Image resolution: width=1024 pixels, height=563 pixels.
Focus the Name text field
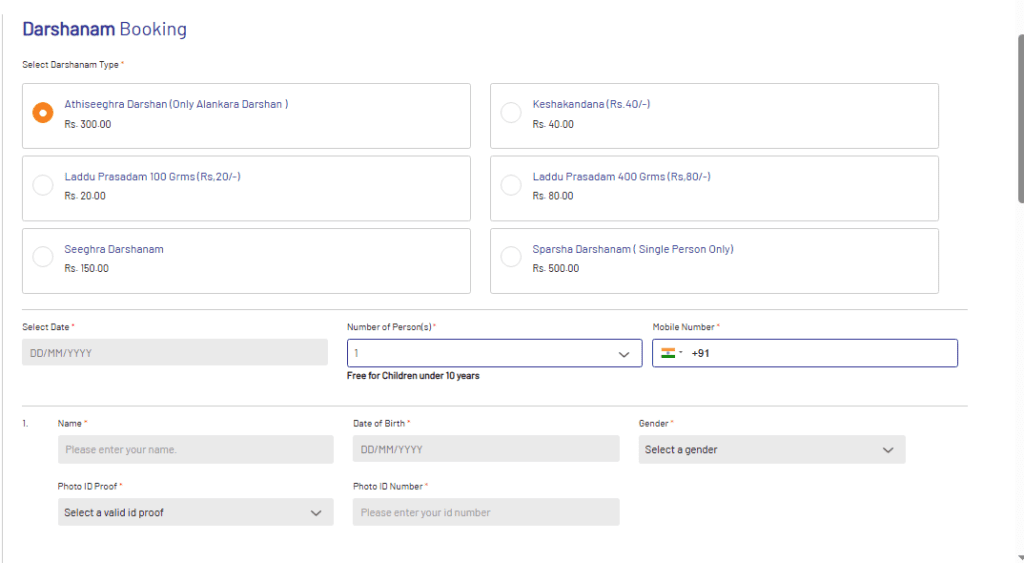point(195,450)
